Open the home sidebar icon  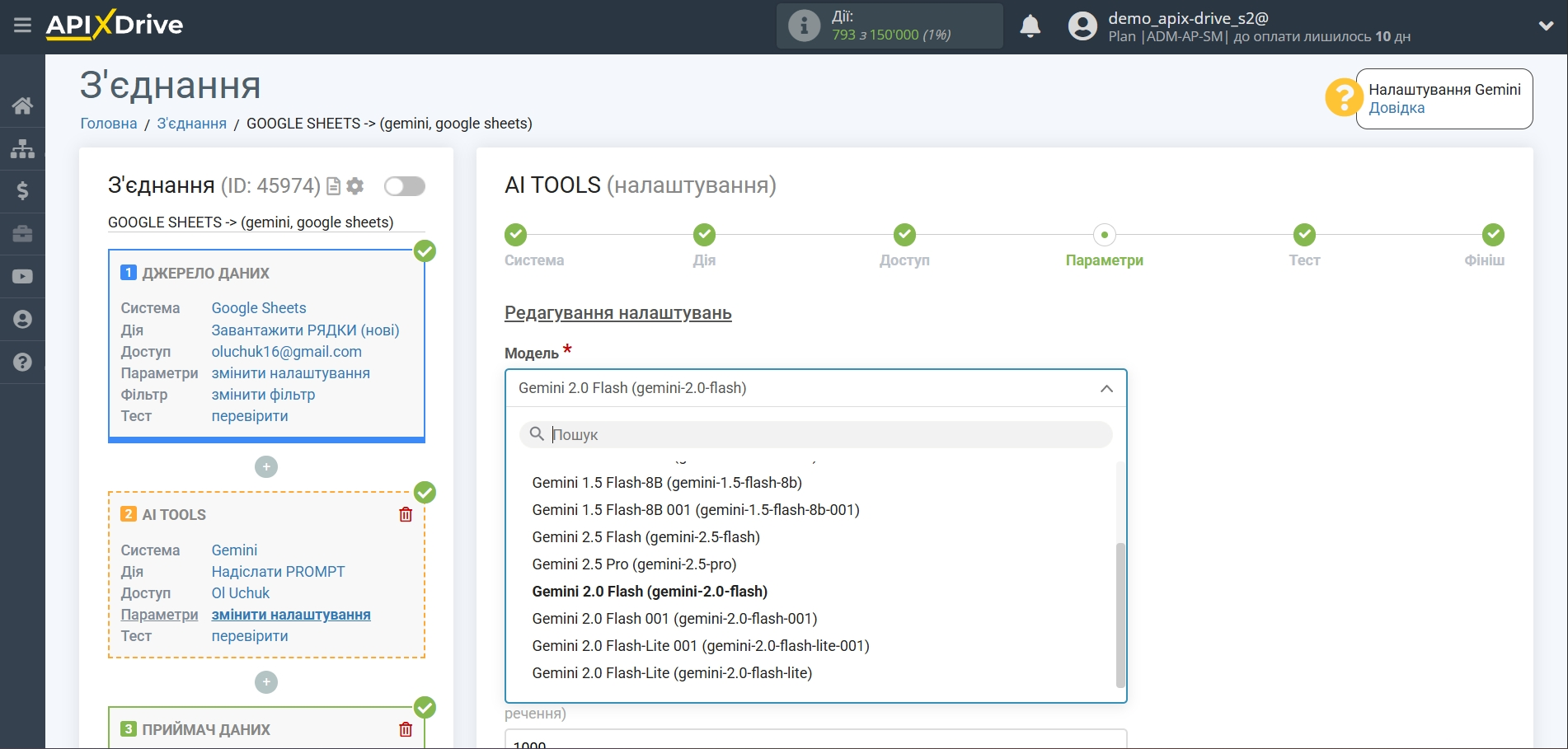coord(22,105)
